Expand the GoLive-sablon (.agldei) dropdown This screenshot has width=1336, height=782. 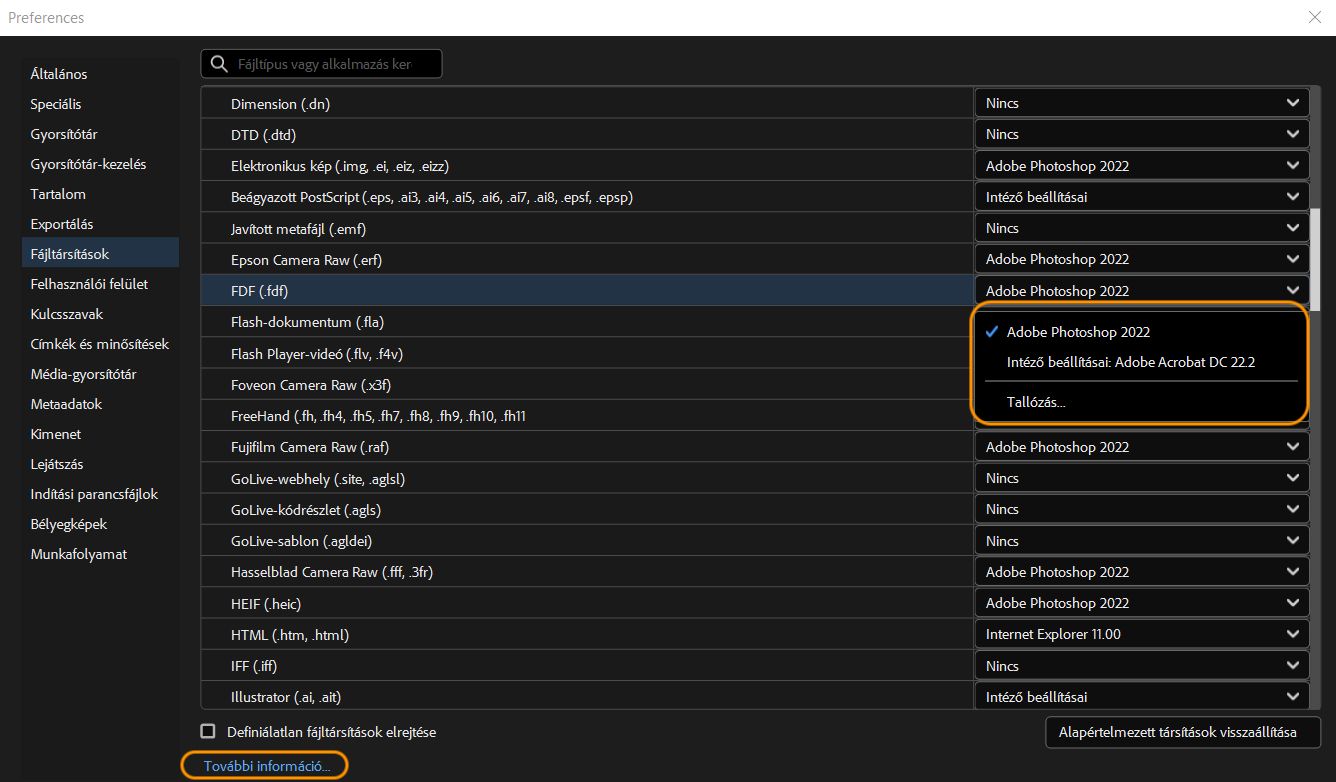[x=1142, y=541]
